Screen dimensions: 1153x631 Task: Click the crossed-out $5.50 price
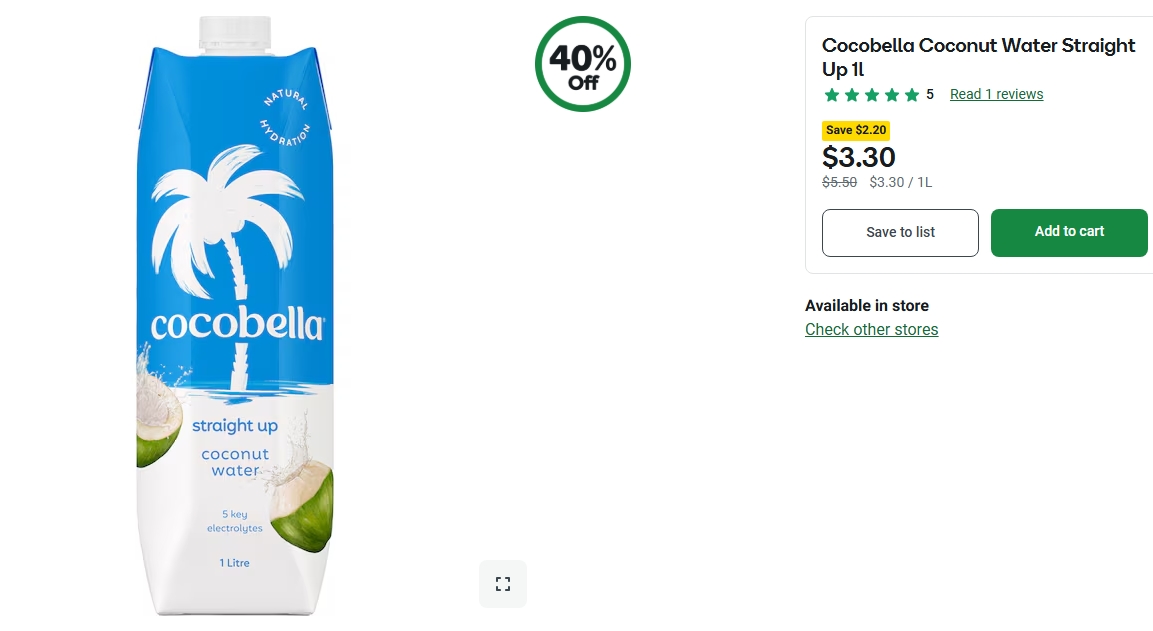[839, 182]
